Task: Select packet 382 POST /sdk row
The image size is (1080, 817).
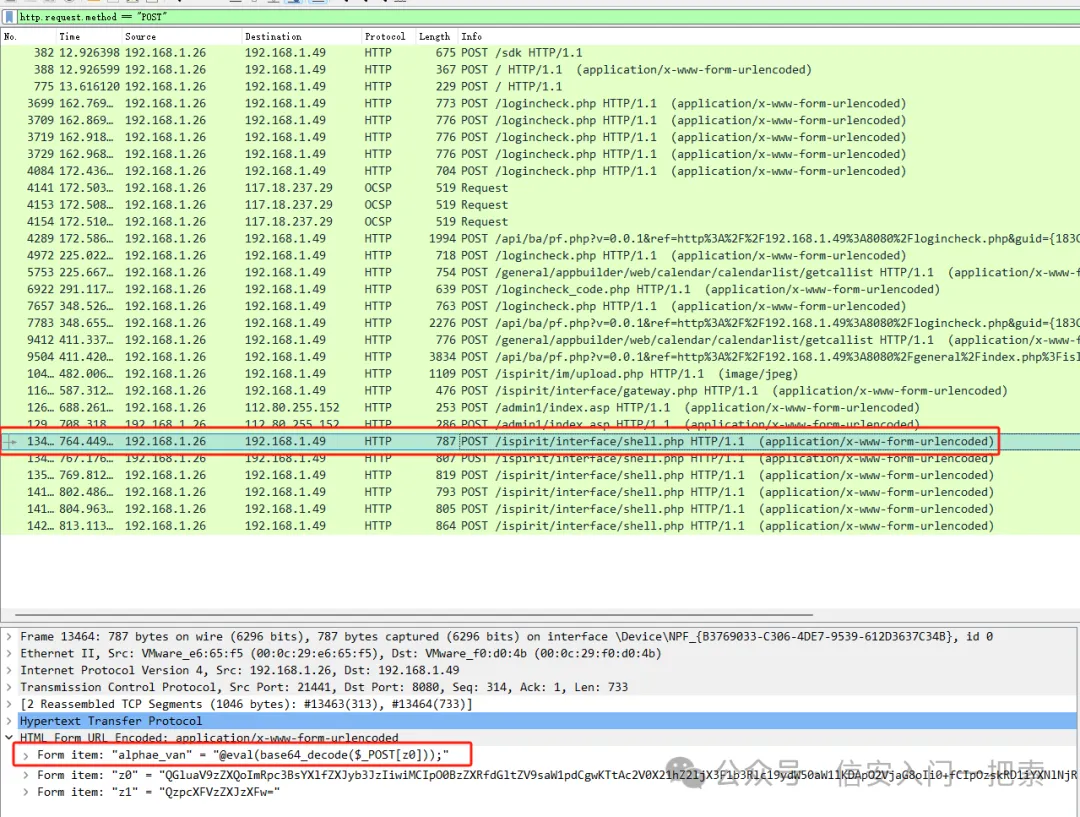Action: point(540,52)
